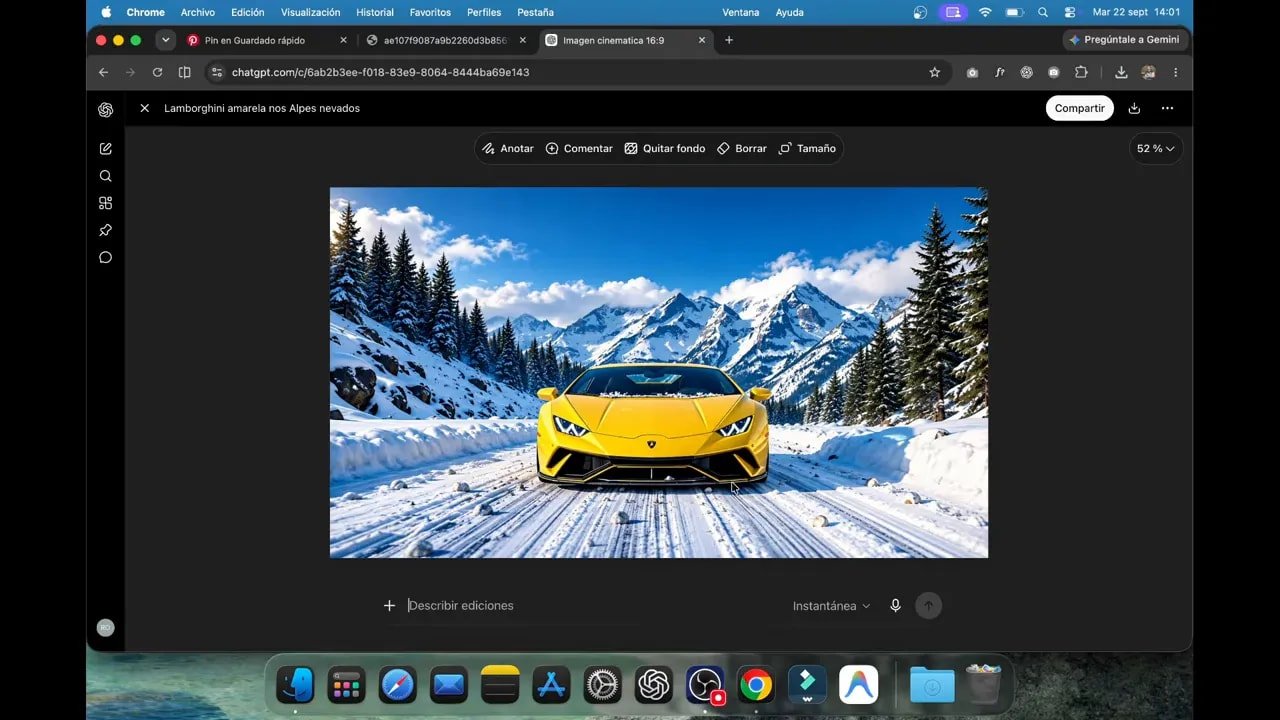Select the Anotar tool
This screenshot has width=1280, height=720.
[x=508, y=148]
